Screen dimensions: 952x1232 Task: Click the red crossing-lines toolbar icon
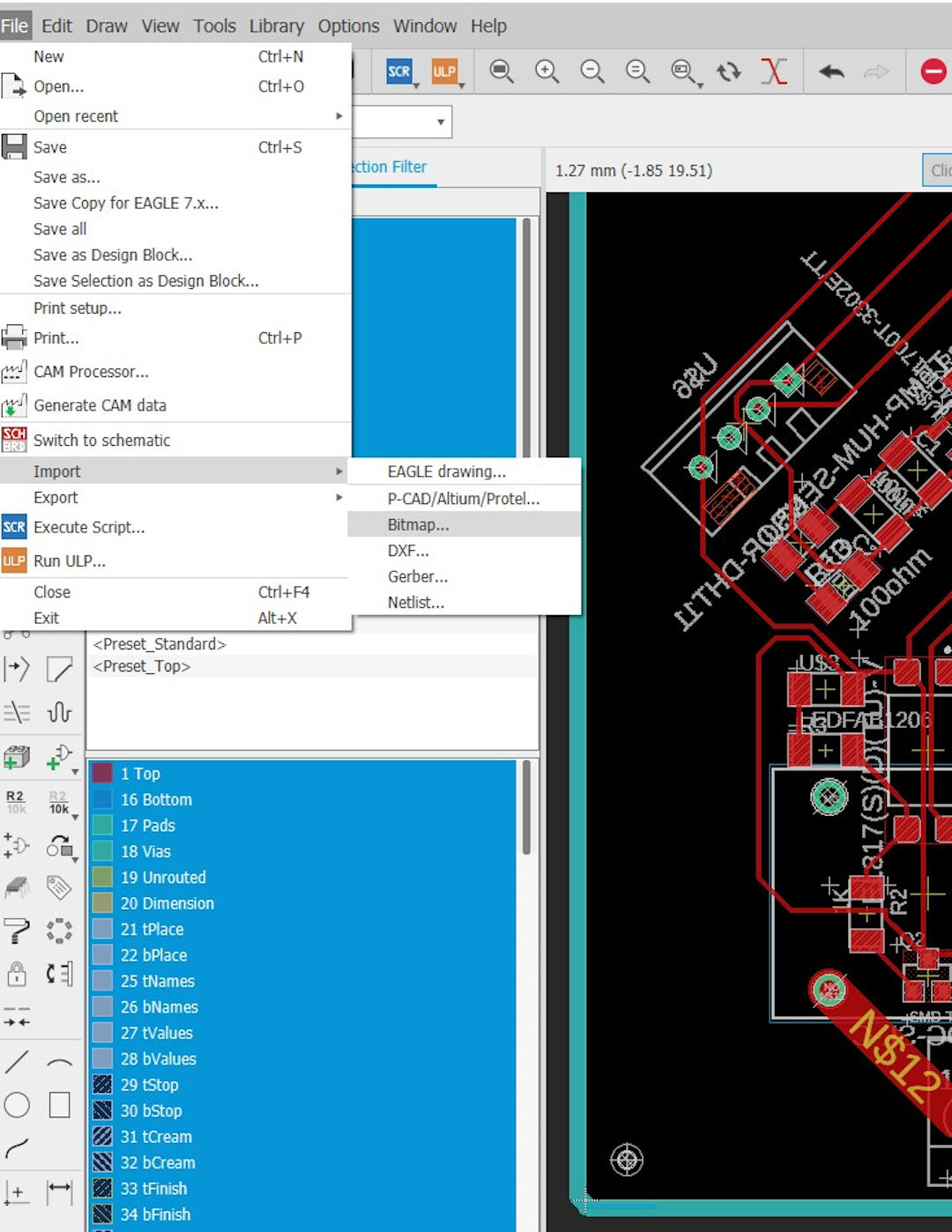[x=774, y=71]
